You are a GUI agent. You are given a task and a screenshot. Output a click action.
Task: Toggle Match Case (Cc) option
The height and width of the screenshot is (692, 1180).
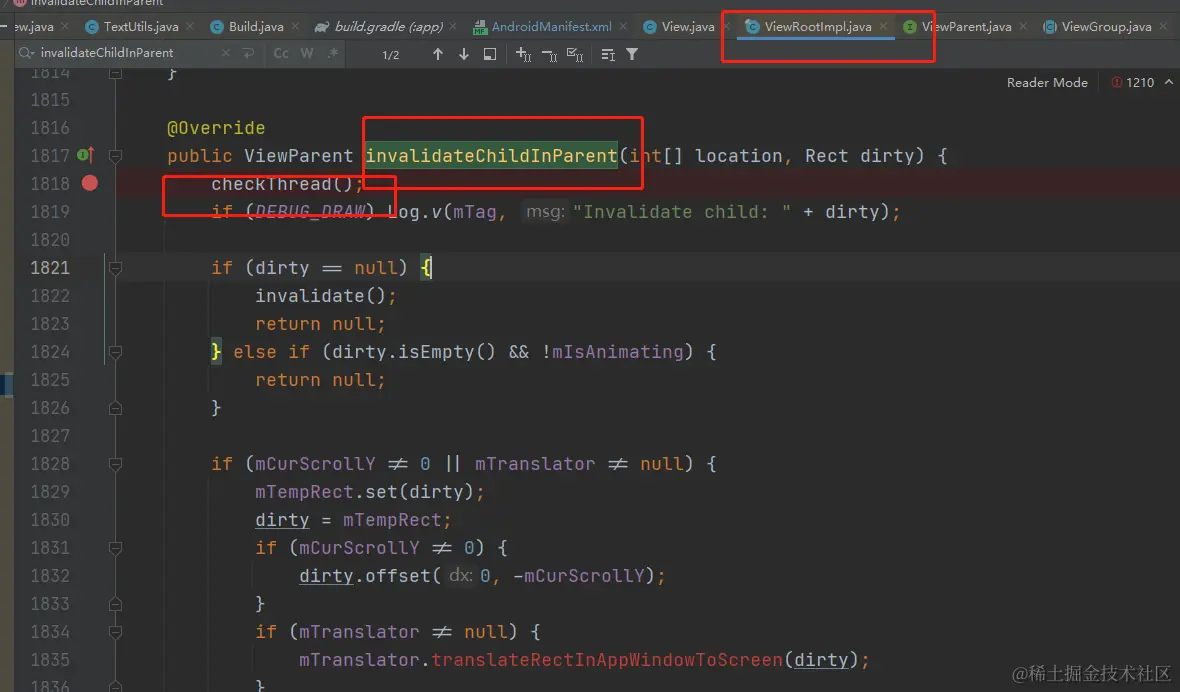(281, 53)
